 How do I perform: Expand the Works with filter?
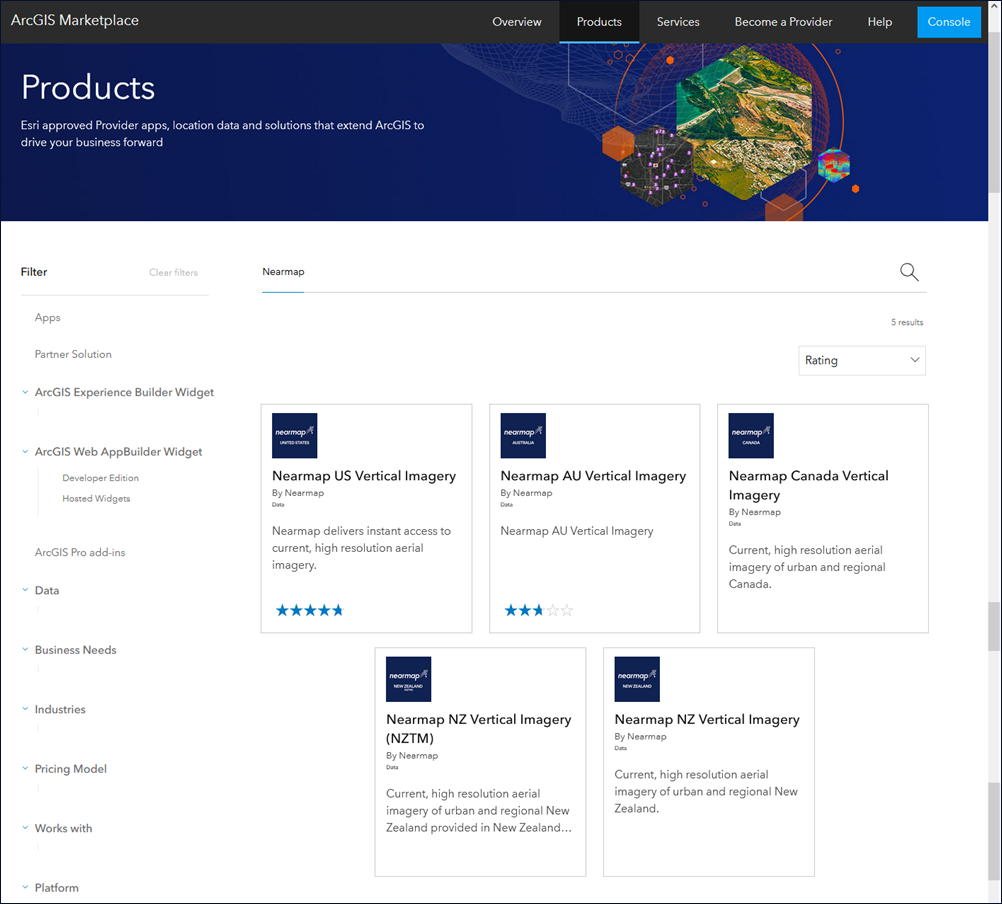point(25,828)
